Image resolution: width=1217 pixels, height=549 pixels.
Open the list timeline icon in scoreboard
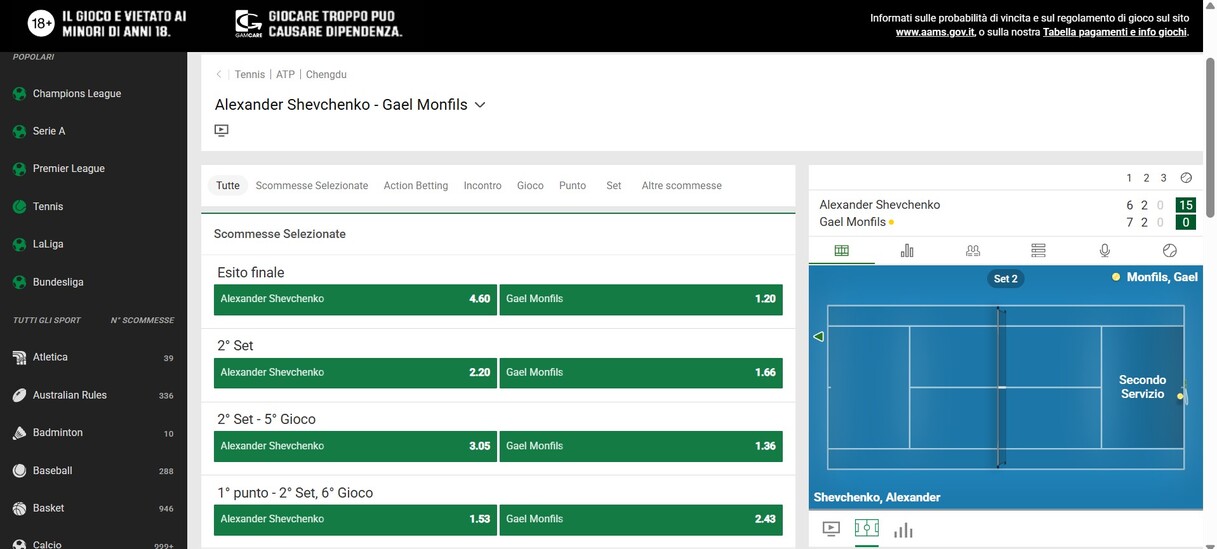[x=1038, y=251]
